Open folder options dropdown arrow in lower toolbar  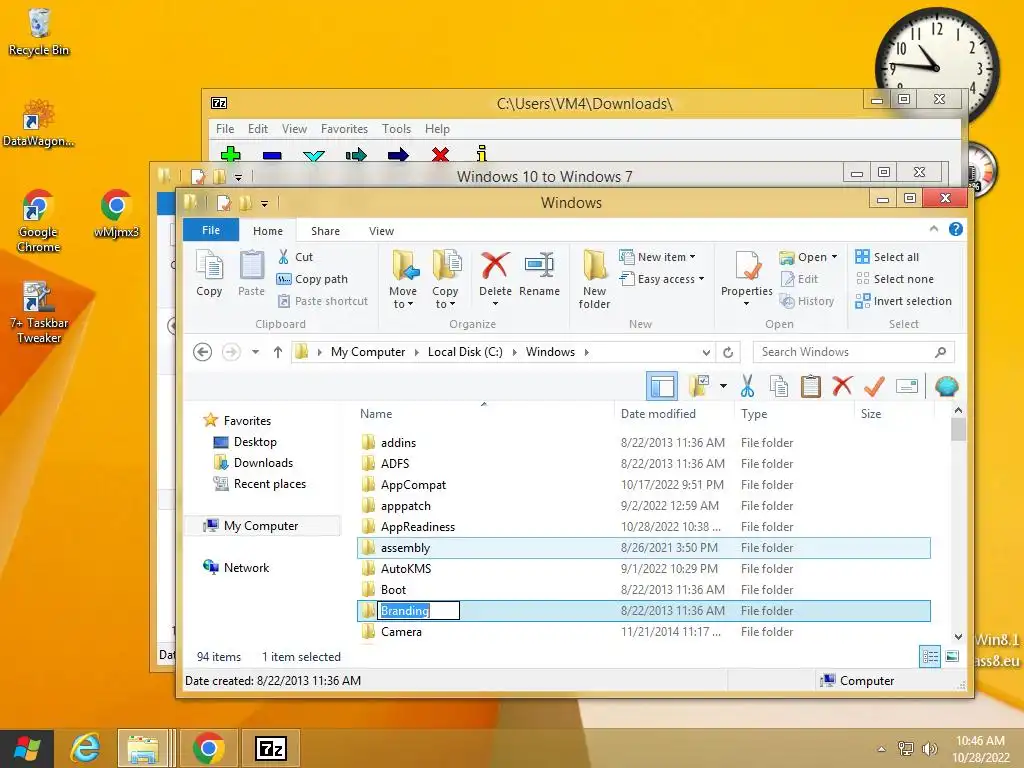pos(723,386)
